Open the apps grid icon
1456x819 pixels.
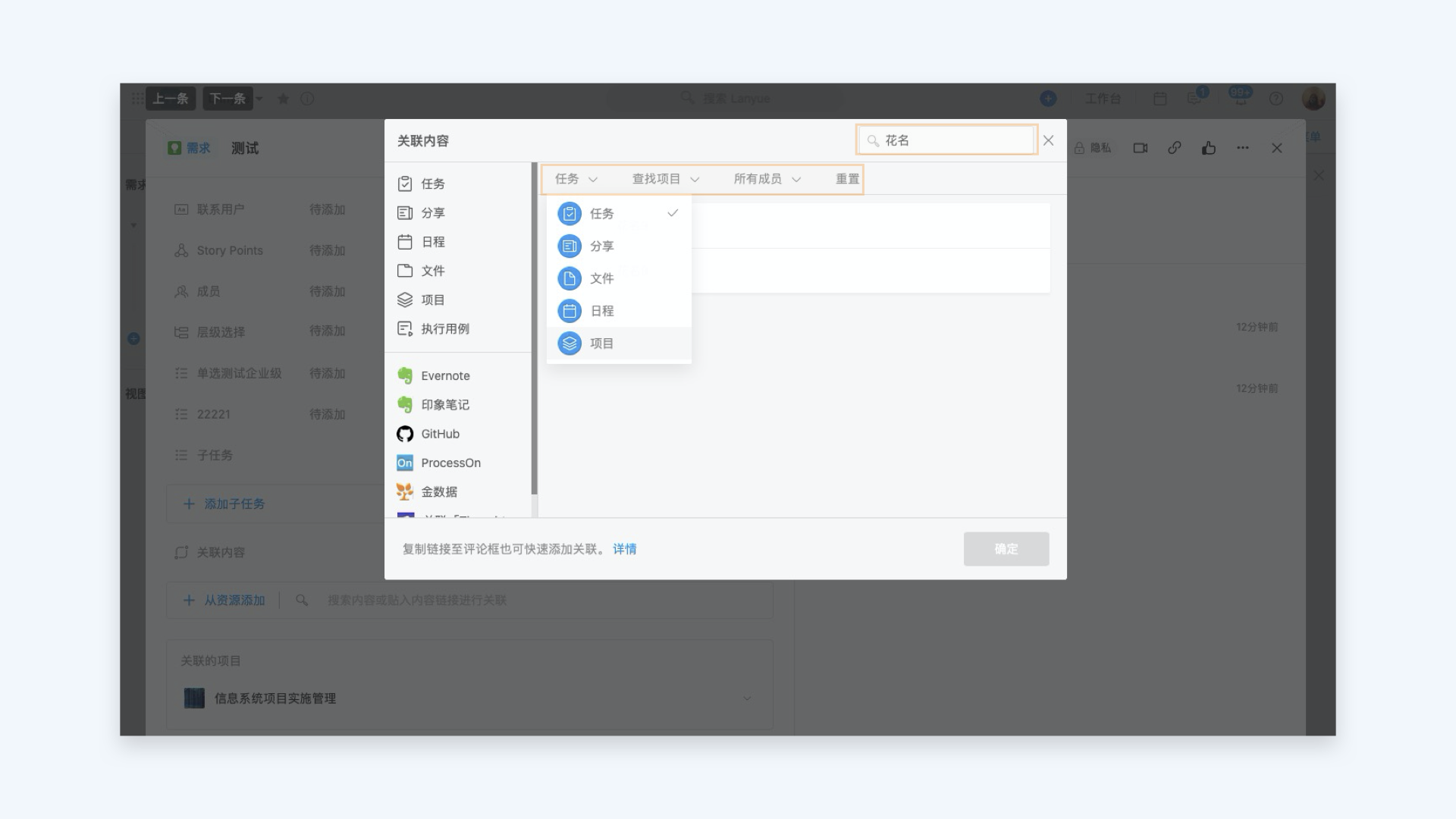pyautogui.click(x=137, y=99)
